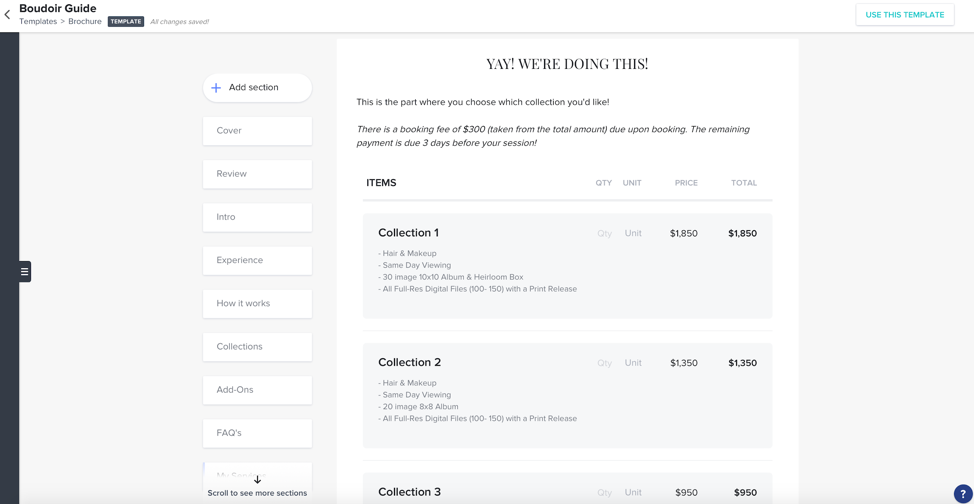
Task: Click the scroll down arrow icon
Action: (258, 480)
